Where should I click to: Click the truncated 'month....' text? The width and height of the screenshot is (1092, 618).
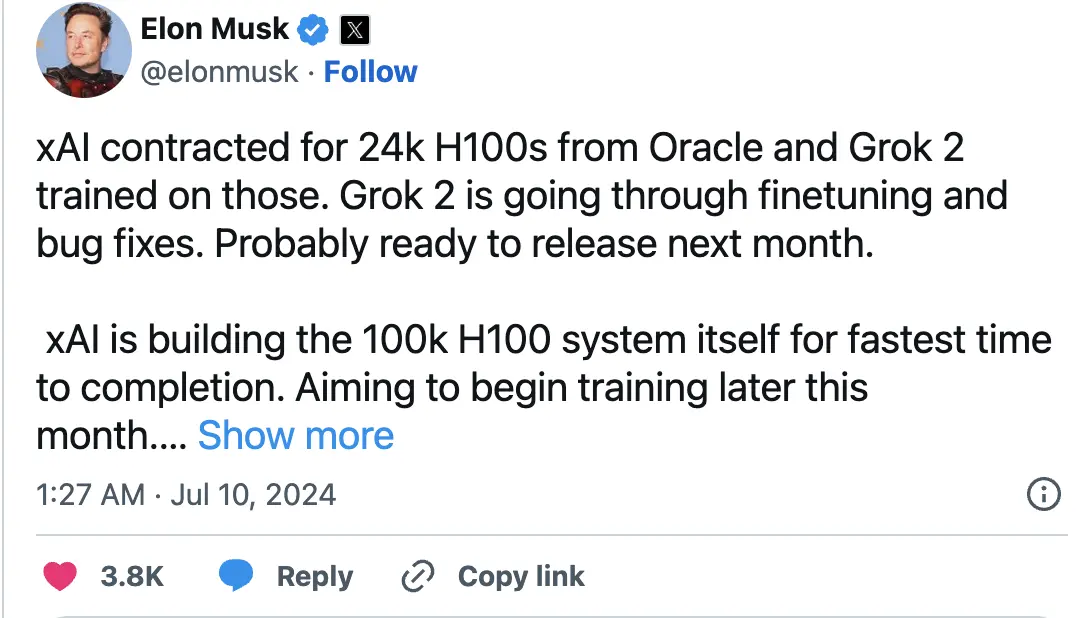pyautogui.click(x=111, y=436)
